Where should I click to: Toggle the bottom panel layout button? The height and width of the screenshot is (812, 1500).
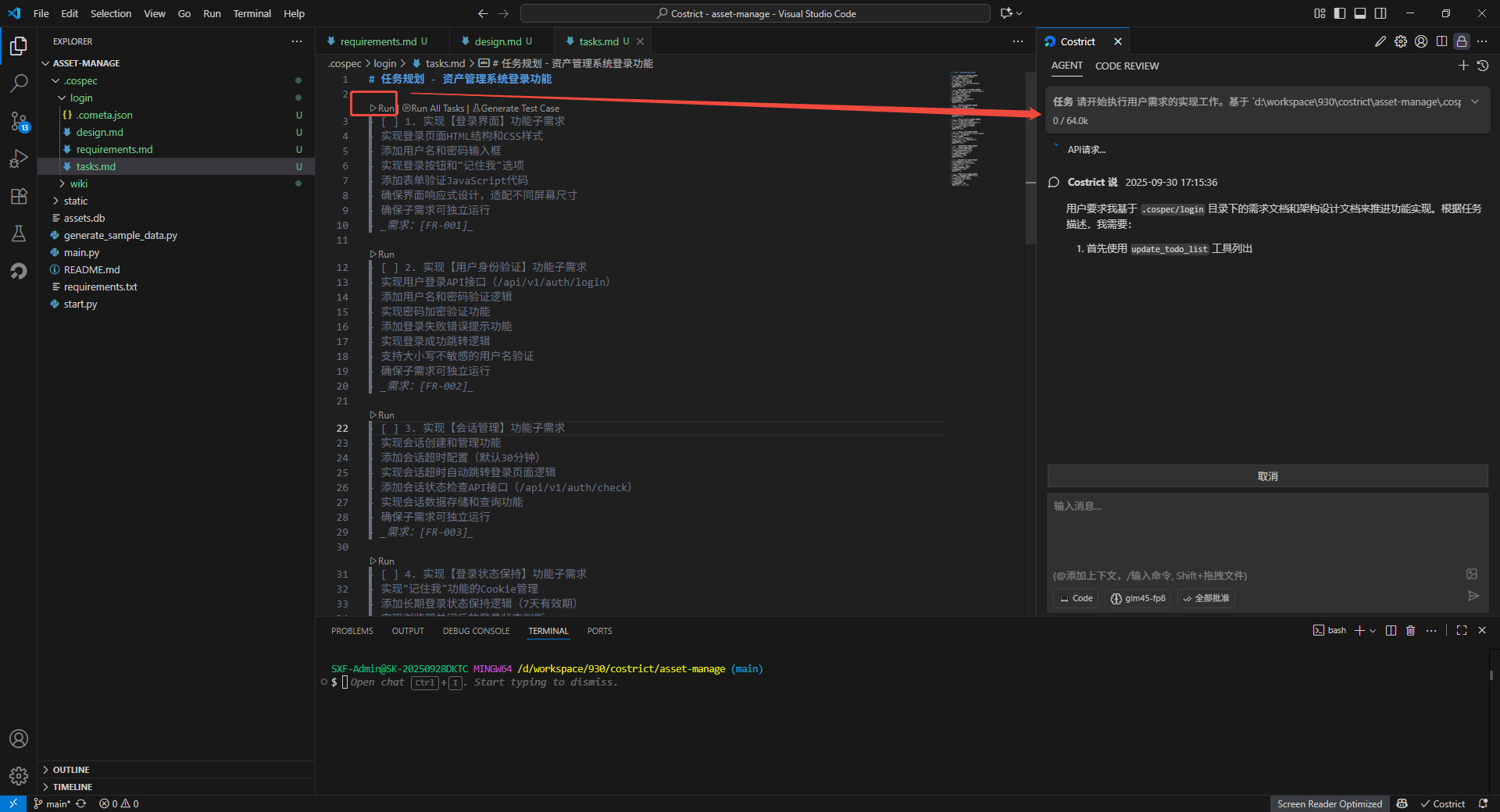point(1360,13)
